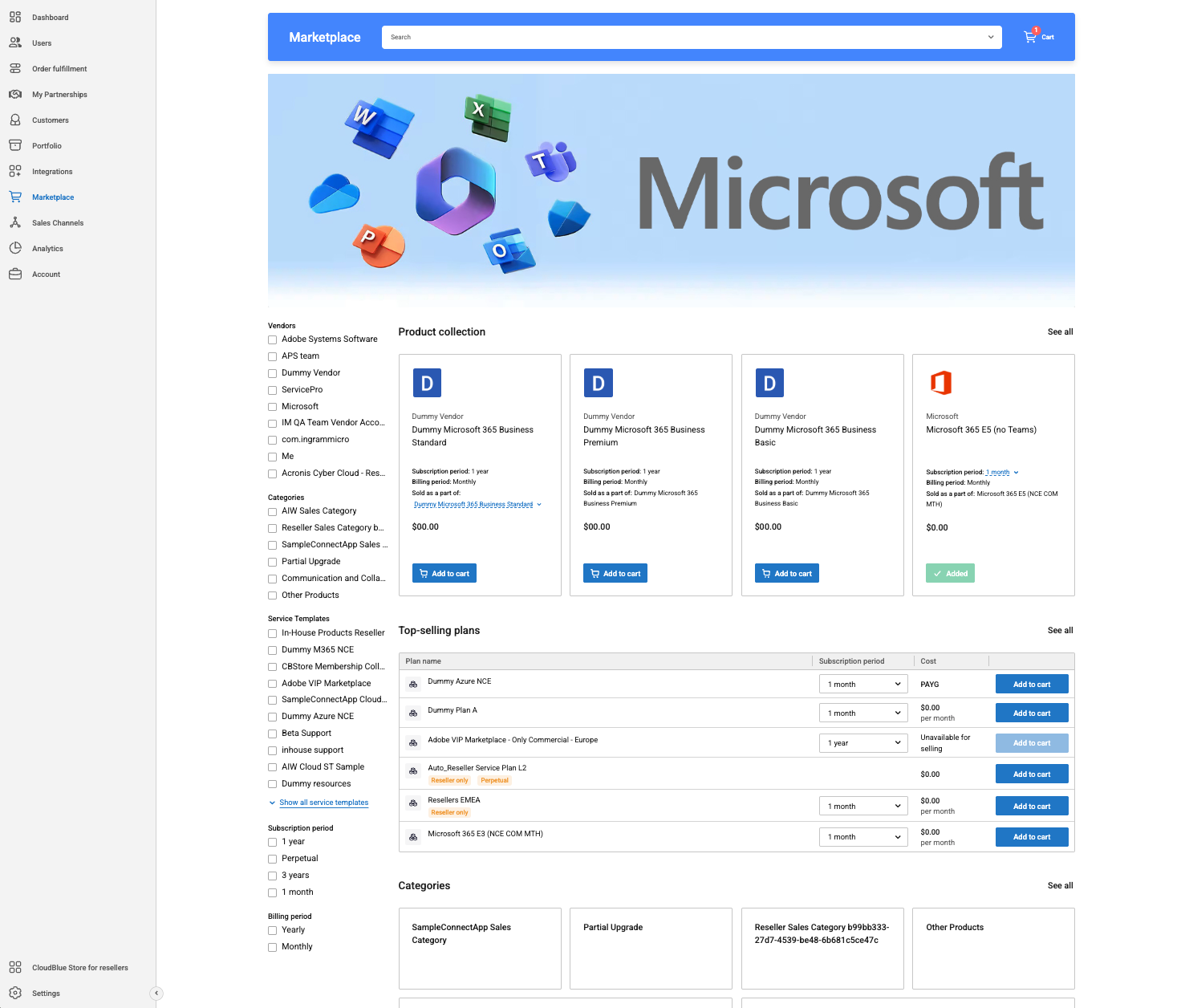This screenshot has height=1008, width=1181.
Task: Click the Analytics pie chart icon
Action: [15, 248]
